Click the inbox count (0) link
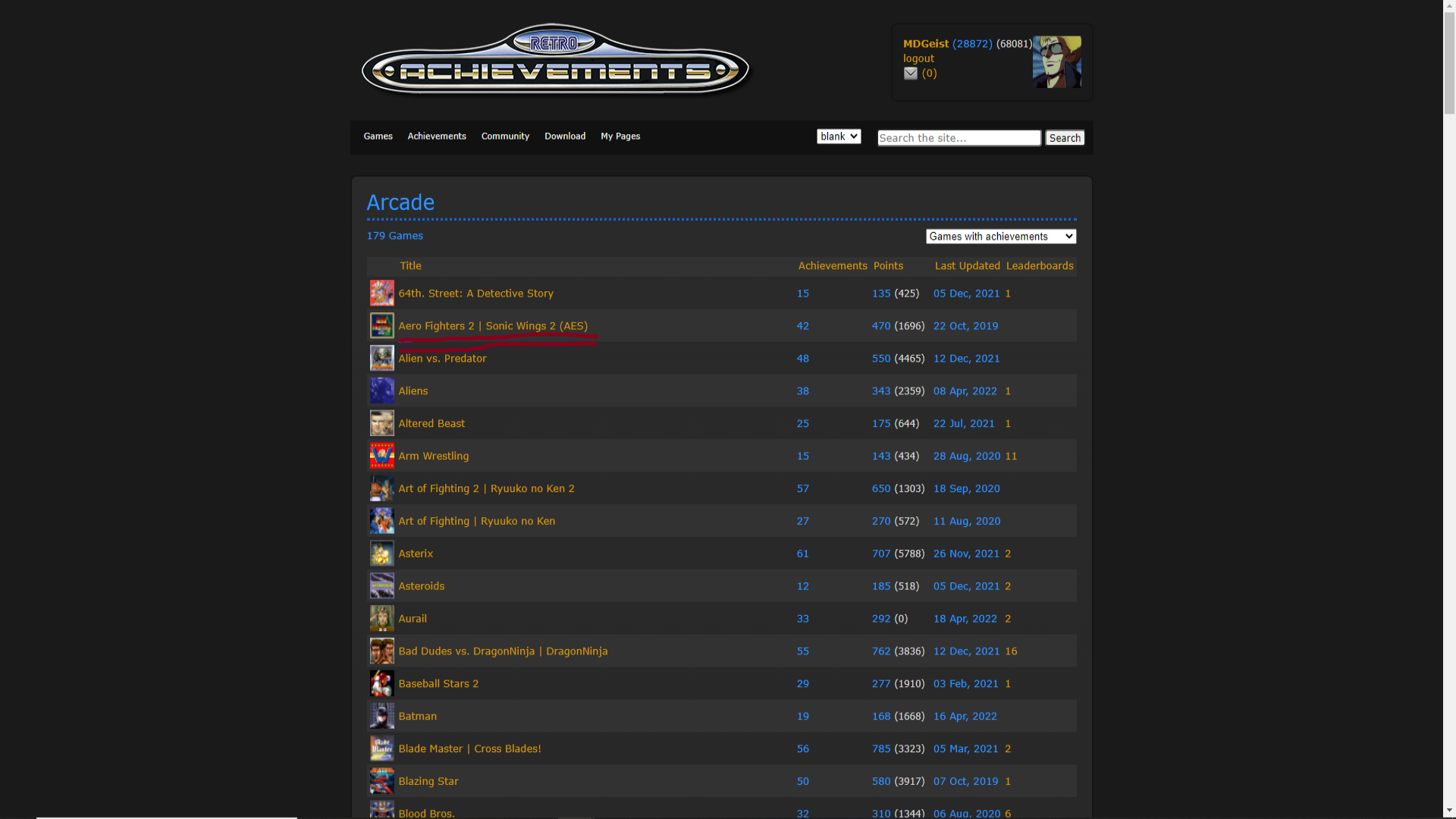This screenshot has width=1456, height=819. [930, 74]
